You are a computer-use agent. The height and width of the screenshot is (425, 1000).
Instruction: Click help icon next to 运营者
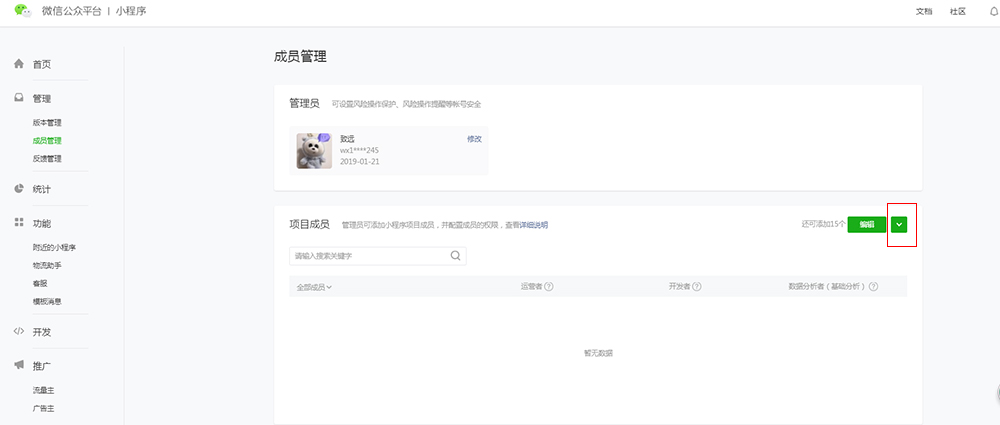(549, 287)
